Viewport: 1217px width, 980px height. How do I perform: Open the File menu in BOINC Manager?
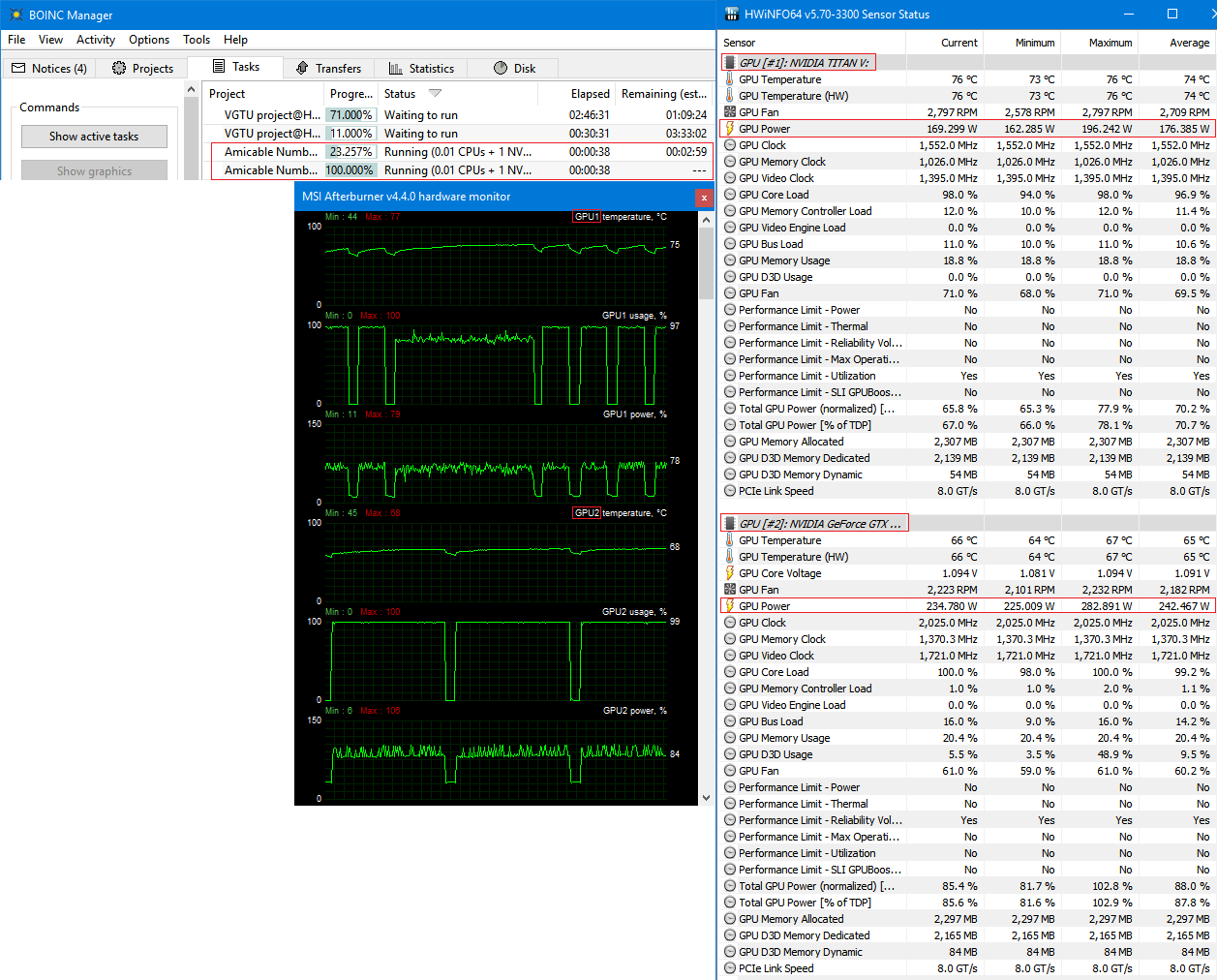point(16,40)
